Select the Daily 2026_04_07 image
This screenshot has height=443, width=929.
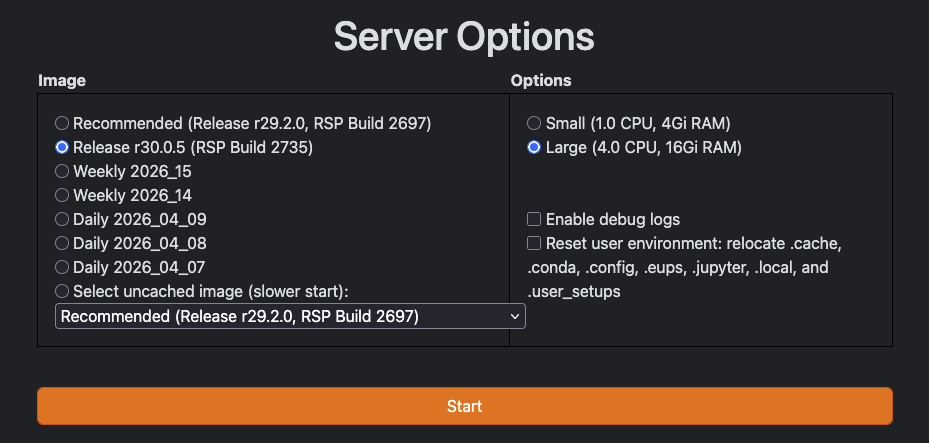coord(62,267)
